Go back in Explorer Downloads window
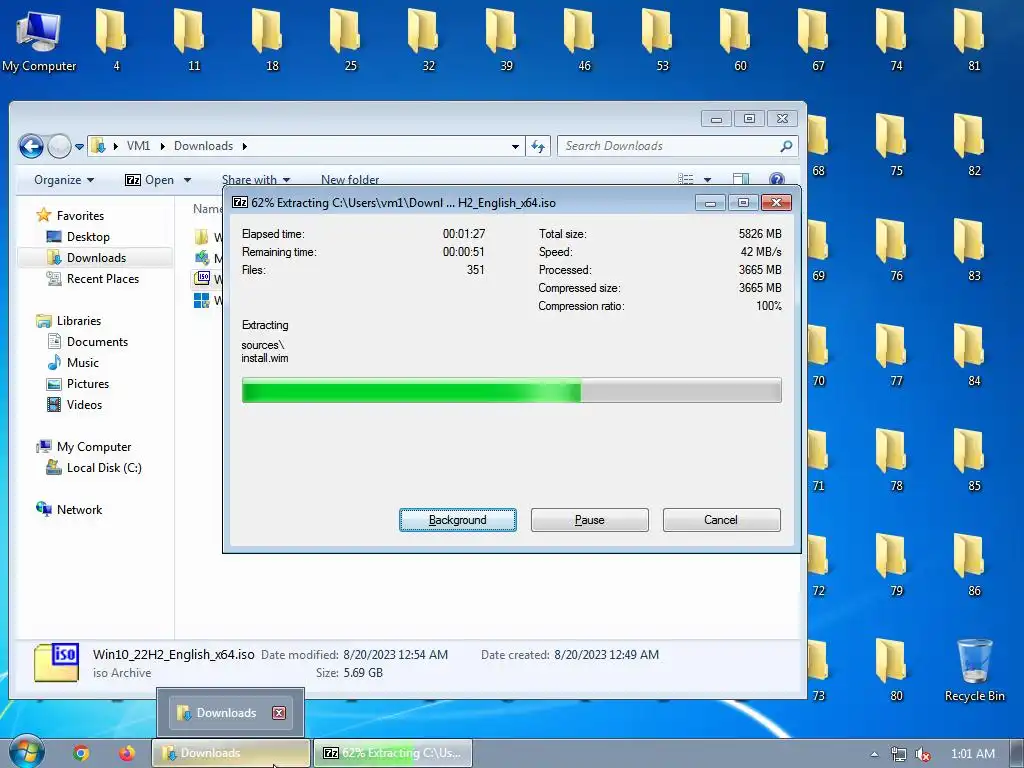 point(31,146)
